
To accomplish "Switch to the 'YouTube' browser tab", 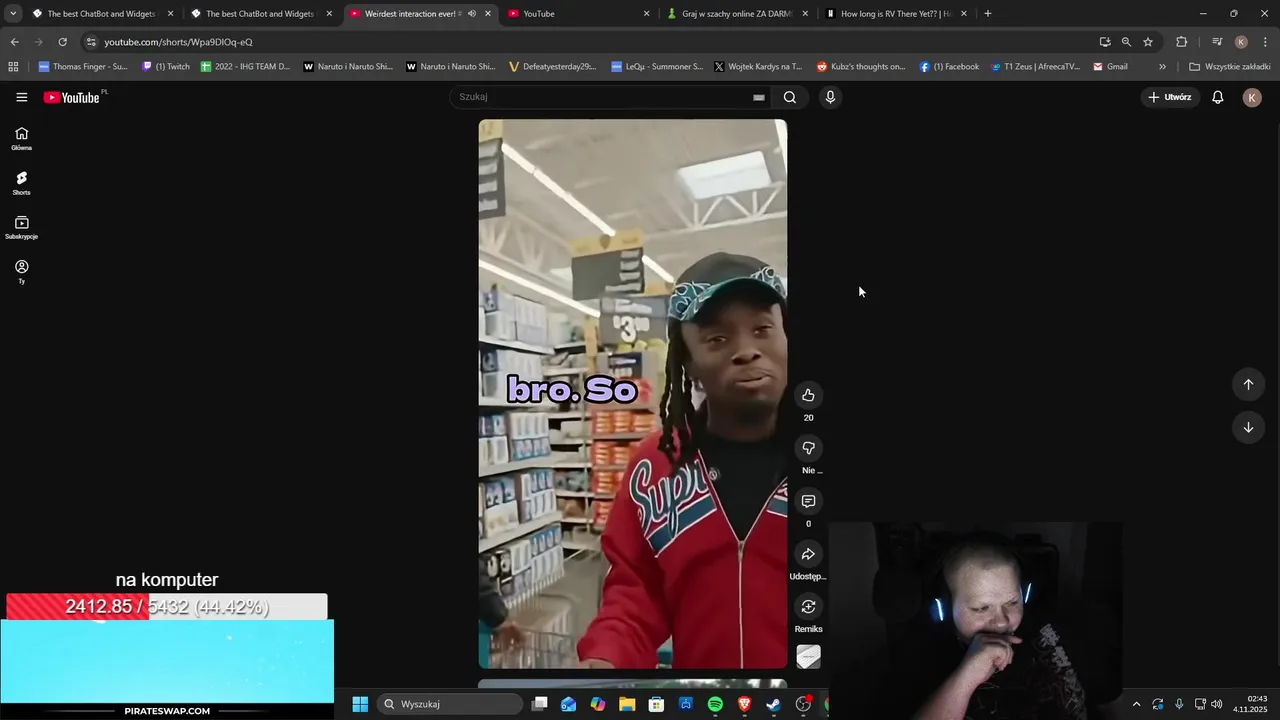I will [580, 14].
